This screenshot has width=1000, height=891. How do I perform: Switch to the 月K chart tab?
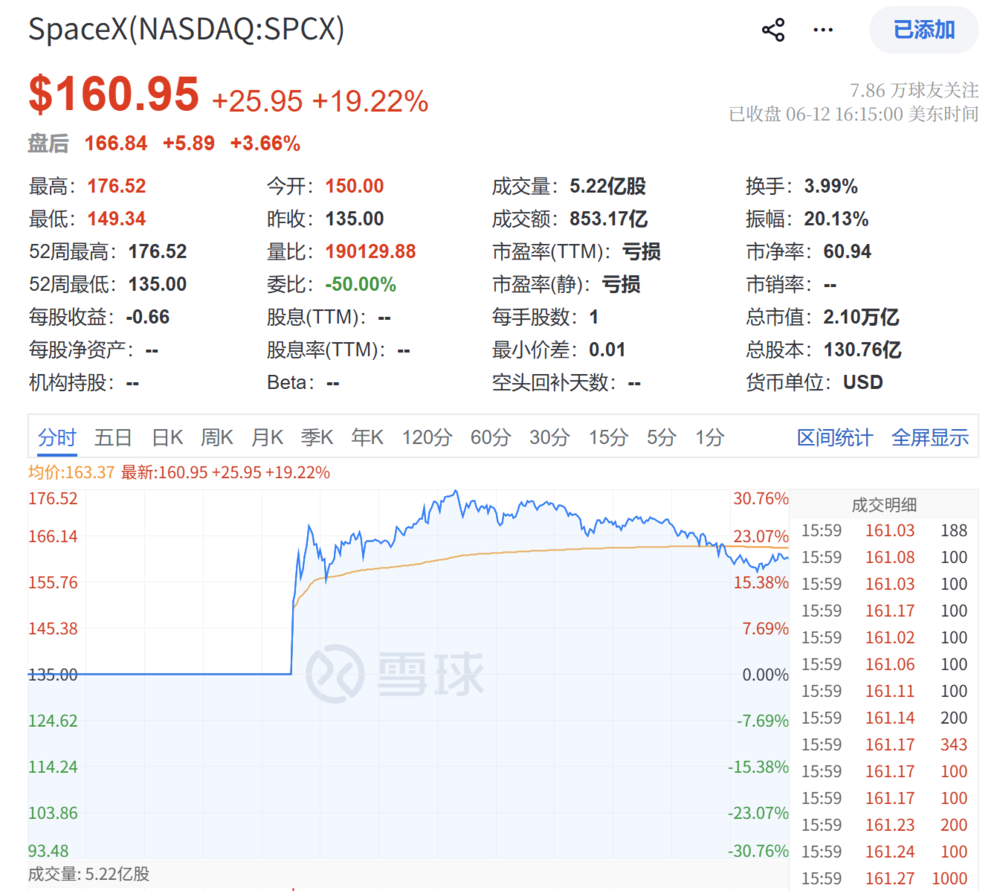[x=267, y=438]
